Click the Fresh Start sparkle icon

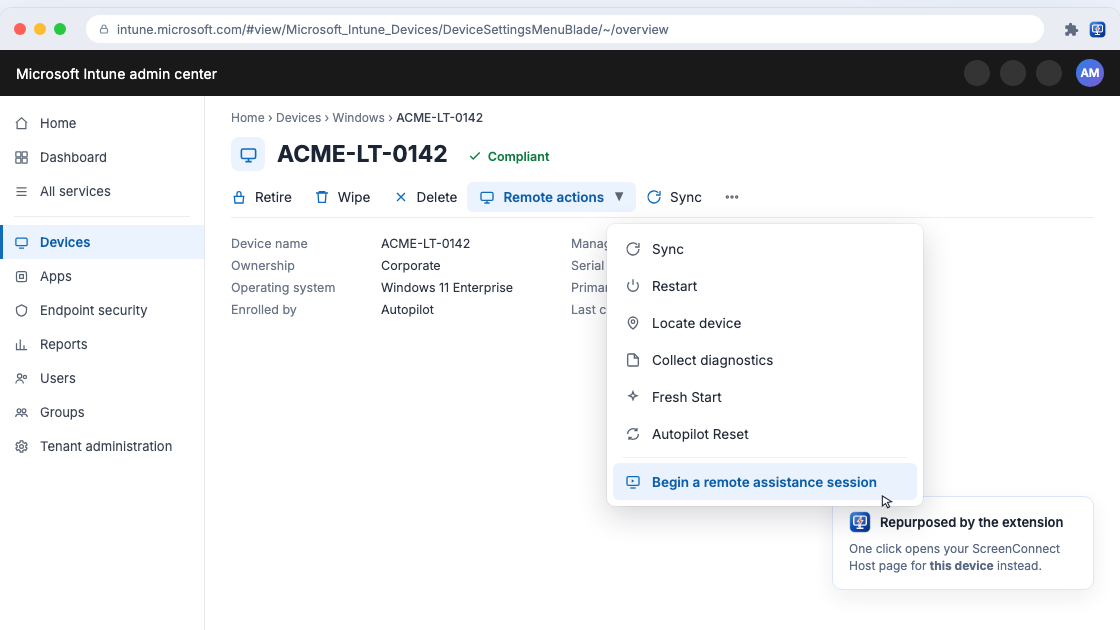coord(633,396)
